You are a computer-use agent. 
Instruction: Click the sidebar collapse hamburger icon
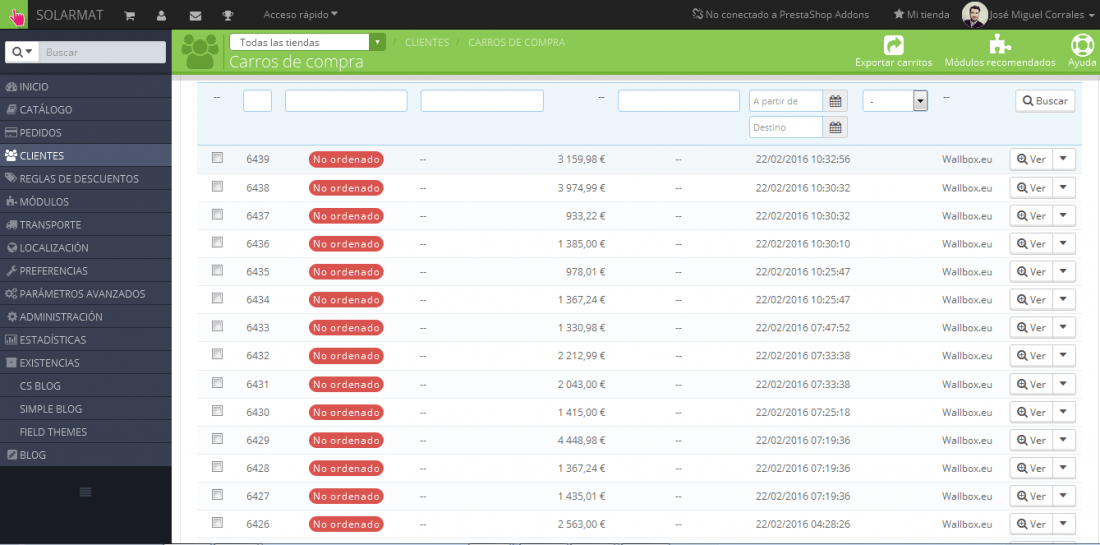(x=86, y=492)
